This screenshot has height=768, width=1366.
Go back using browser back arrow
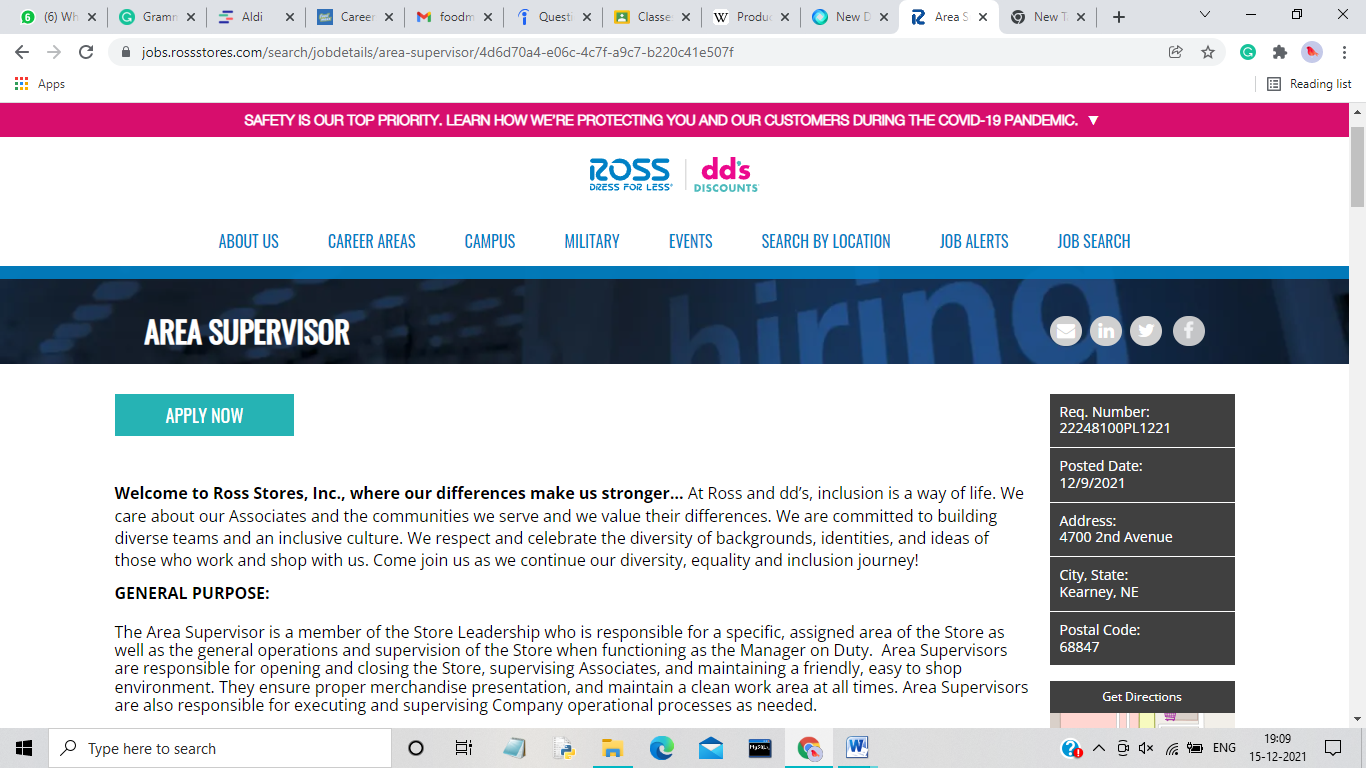[x=22, y=52]
